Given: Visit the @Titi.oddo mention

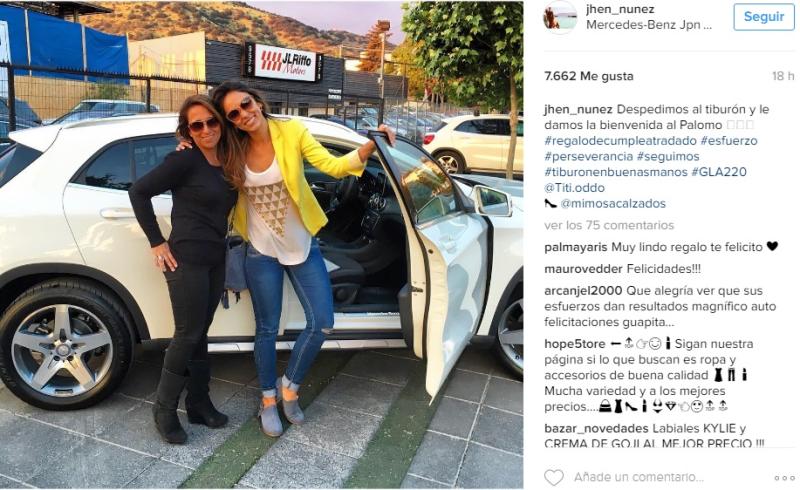Looking at the screenshot, I should (574, 188).
